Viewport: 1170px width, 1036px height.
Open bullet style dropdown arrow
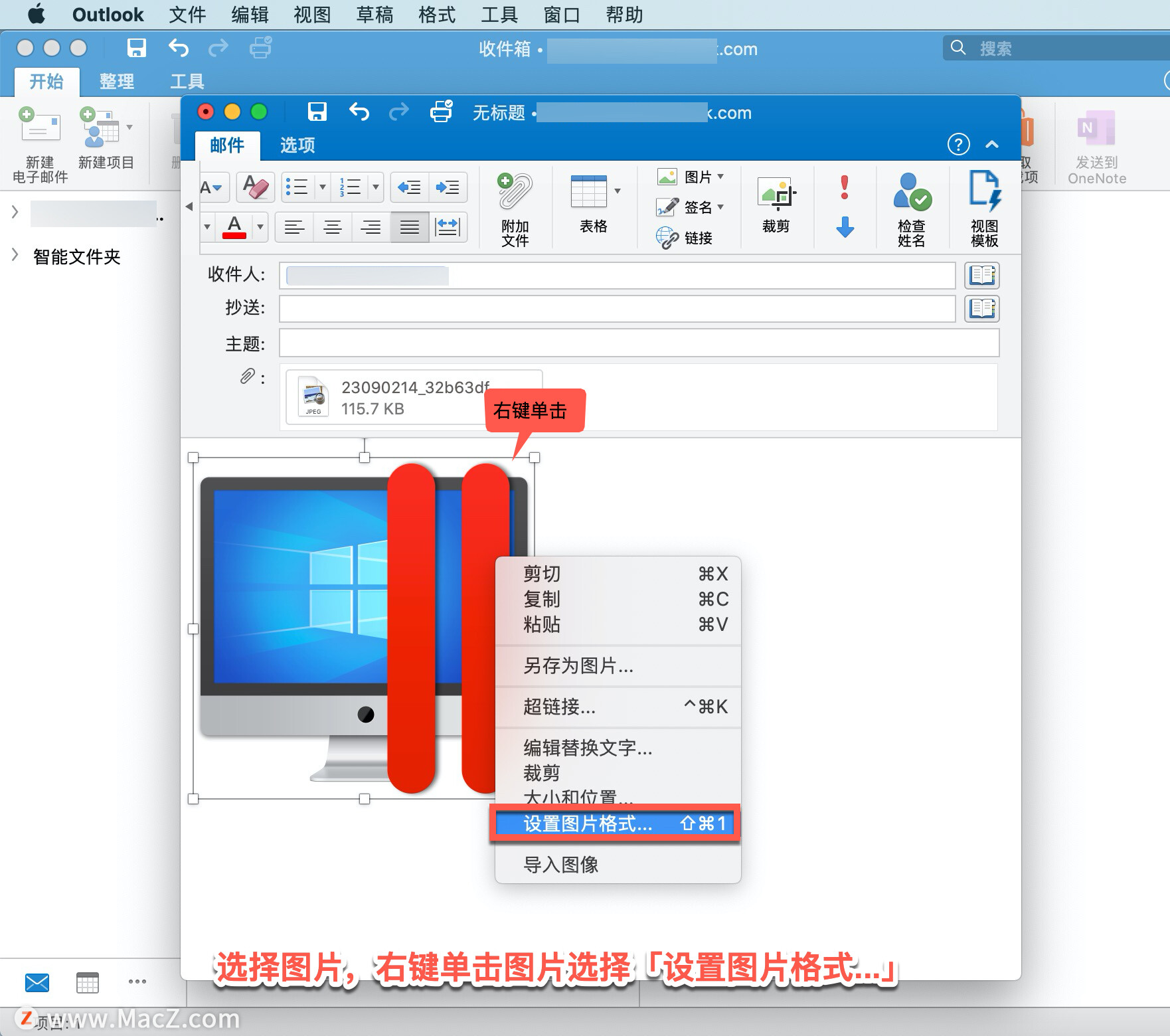pos(323,187)
